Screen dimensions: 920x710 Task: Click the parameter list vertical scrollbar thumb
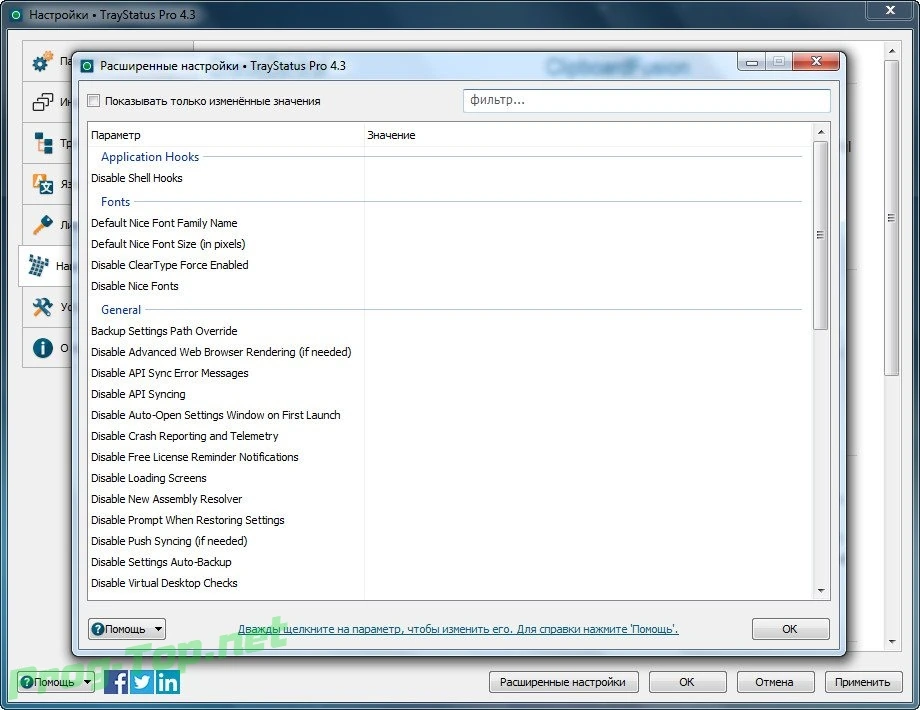[821, 235]
